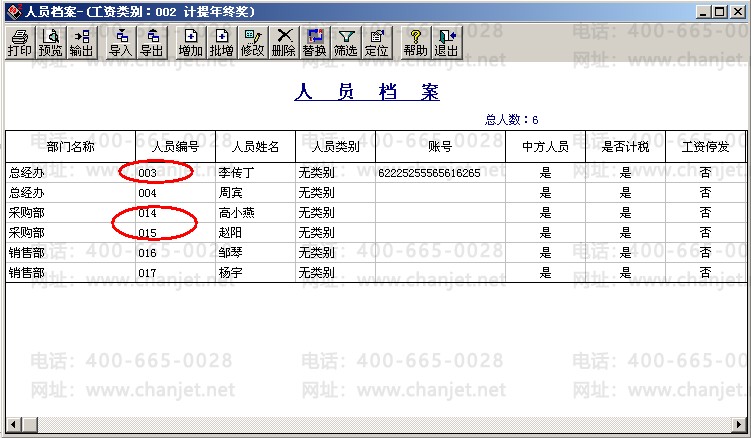Select the name 高小燕
This screenshot has width=751, height=438.
pyautogui.click(x=236, y=213)
